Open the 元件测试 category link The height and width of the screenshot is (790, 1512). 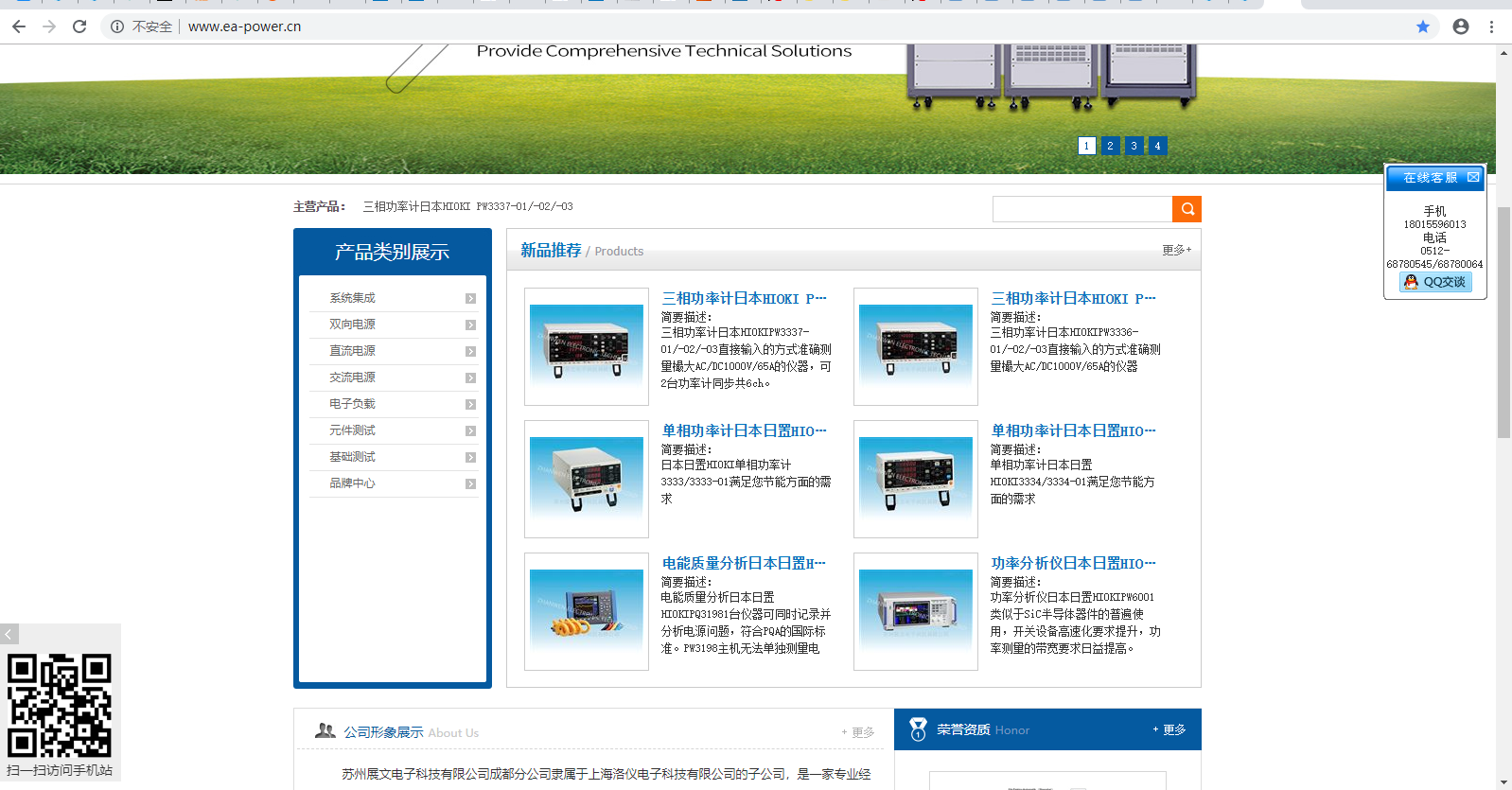[352, 430]
